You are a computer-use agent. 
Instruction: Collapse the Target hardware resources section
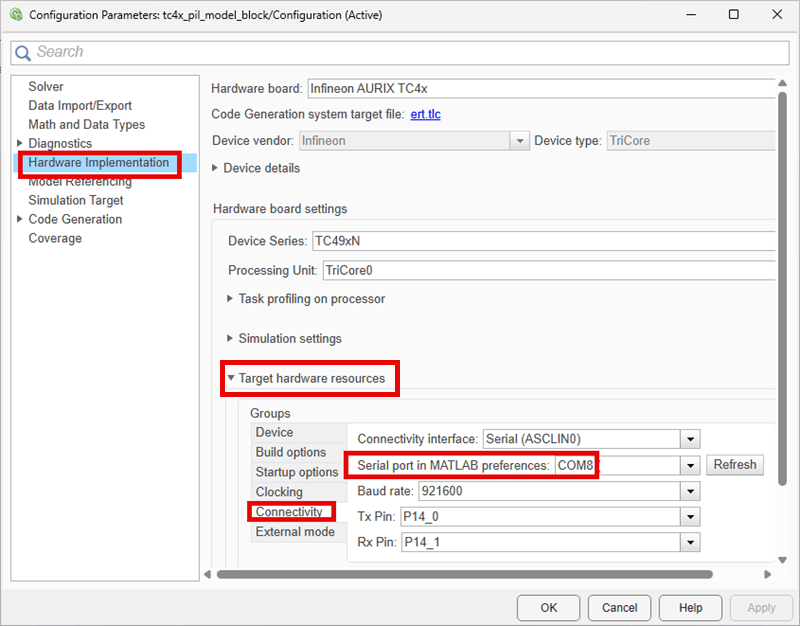coord(231,378)
